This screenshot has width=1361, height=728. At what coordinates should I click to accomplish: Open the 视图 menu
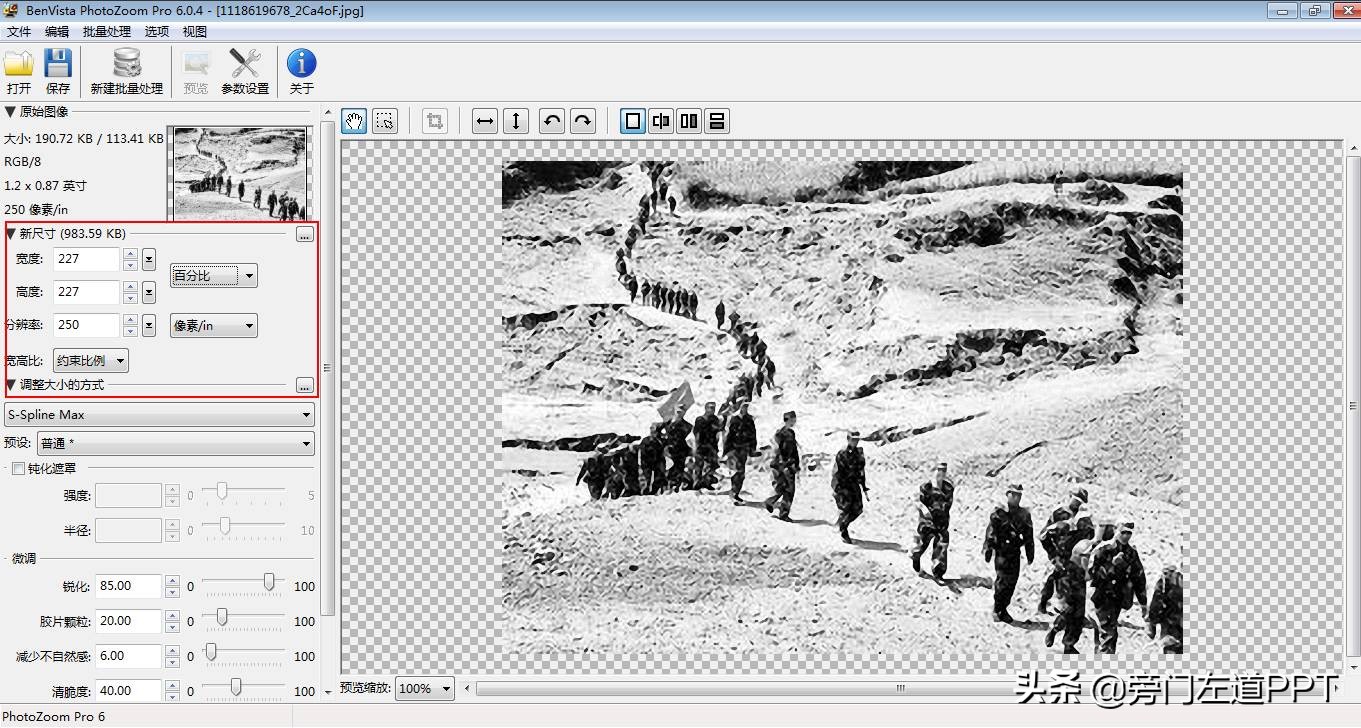(195, 32)
